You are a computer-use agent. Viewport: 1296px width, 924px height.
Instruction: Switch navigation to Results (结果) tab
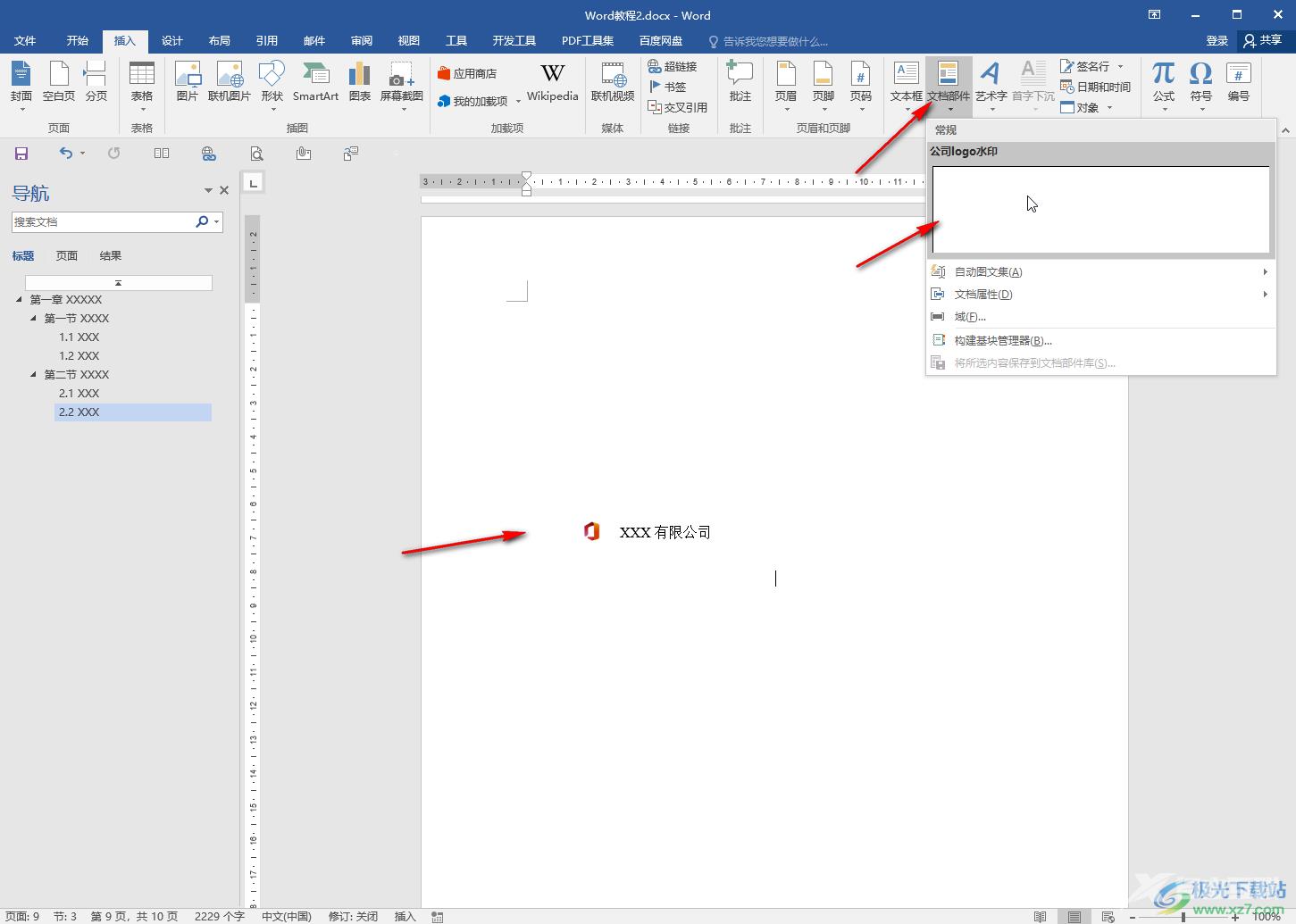tap(111, 256)
